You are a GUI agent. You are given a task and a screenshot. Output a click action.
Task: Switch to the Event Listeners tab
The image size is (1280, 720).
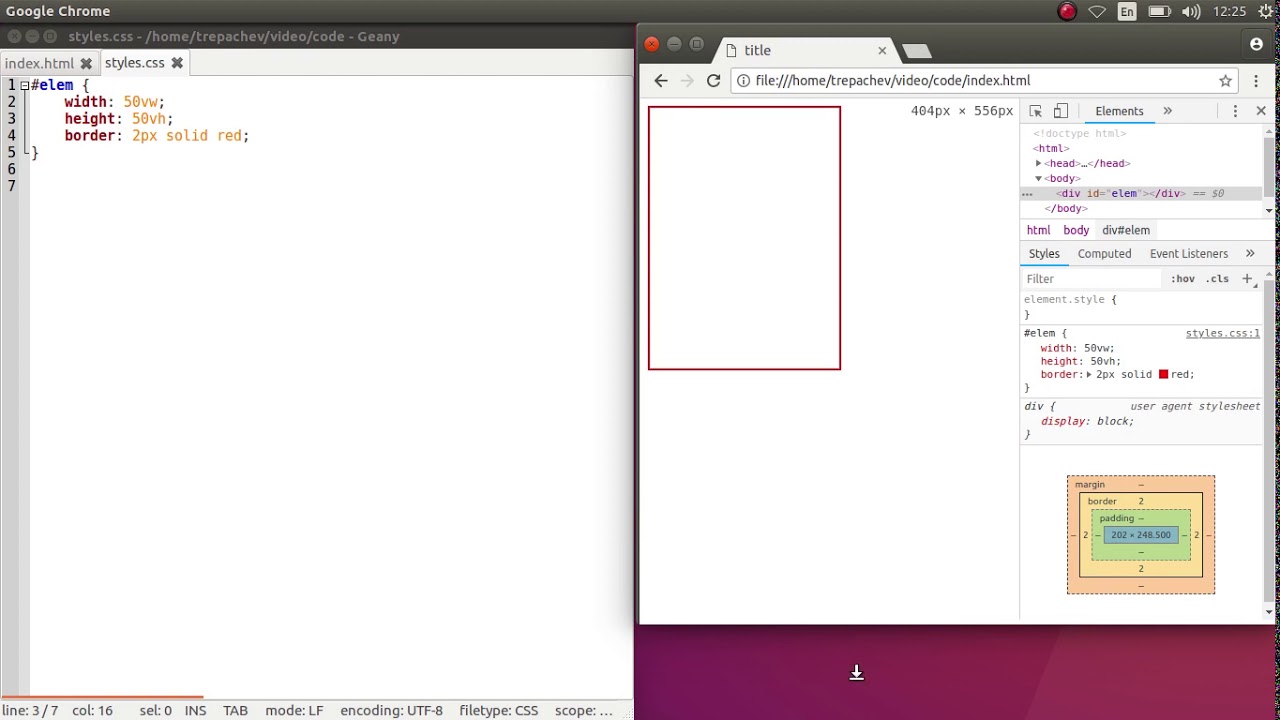pyautogui.click(x=1188, y=254)
